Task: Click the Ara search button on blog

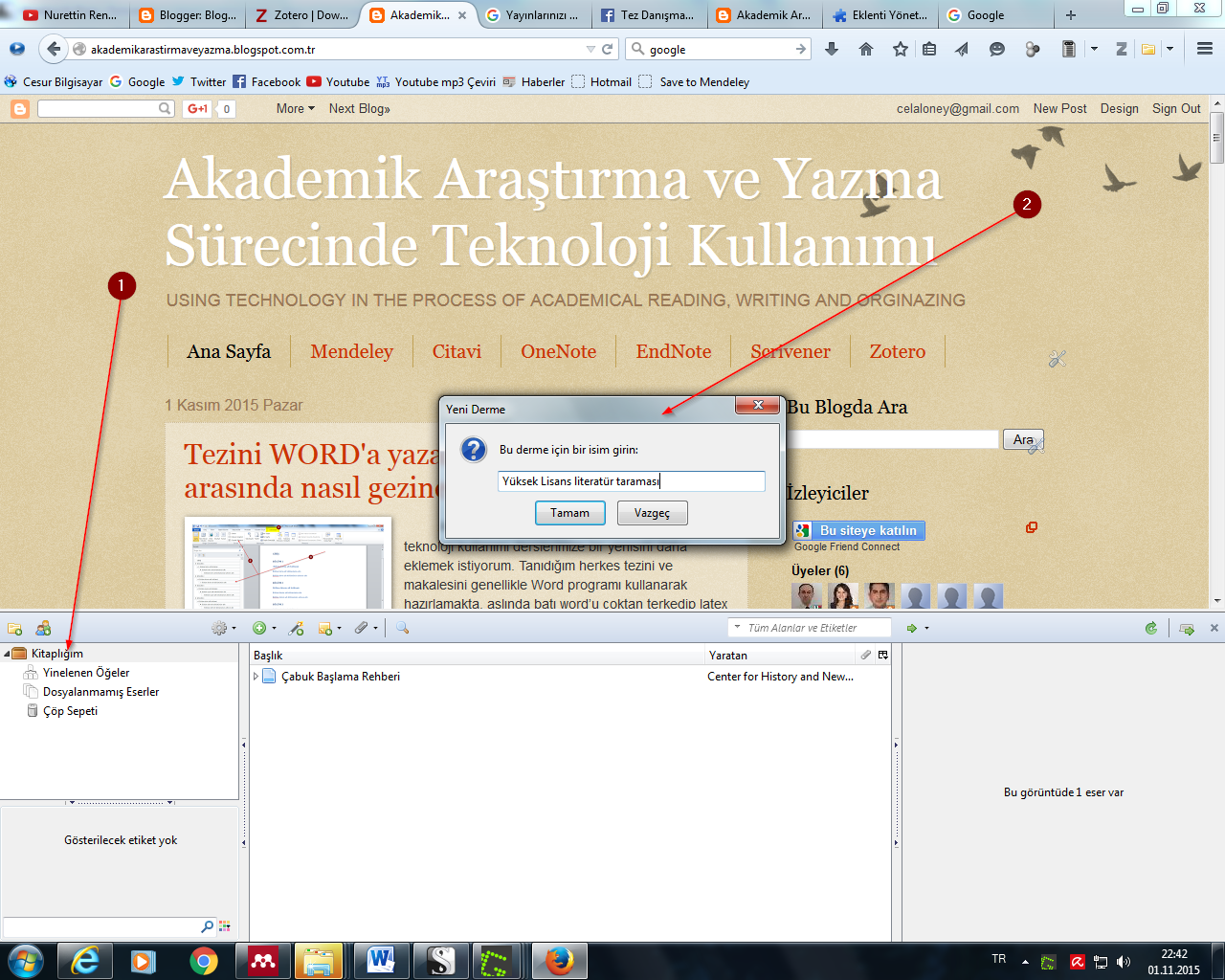Action: point(1023,439)
